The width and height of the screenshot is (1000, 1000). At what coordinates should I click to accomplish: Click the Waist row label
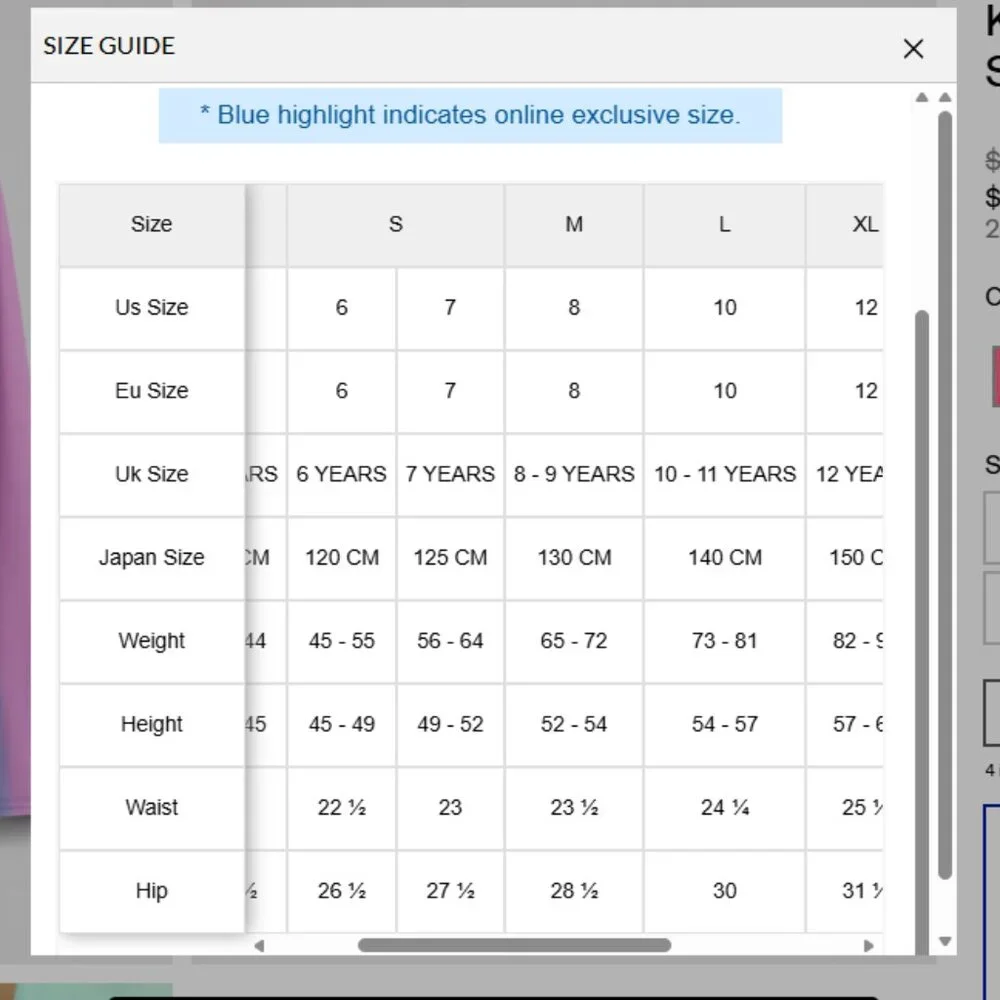(x=152, y=807)
